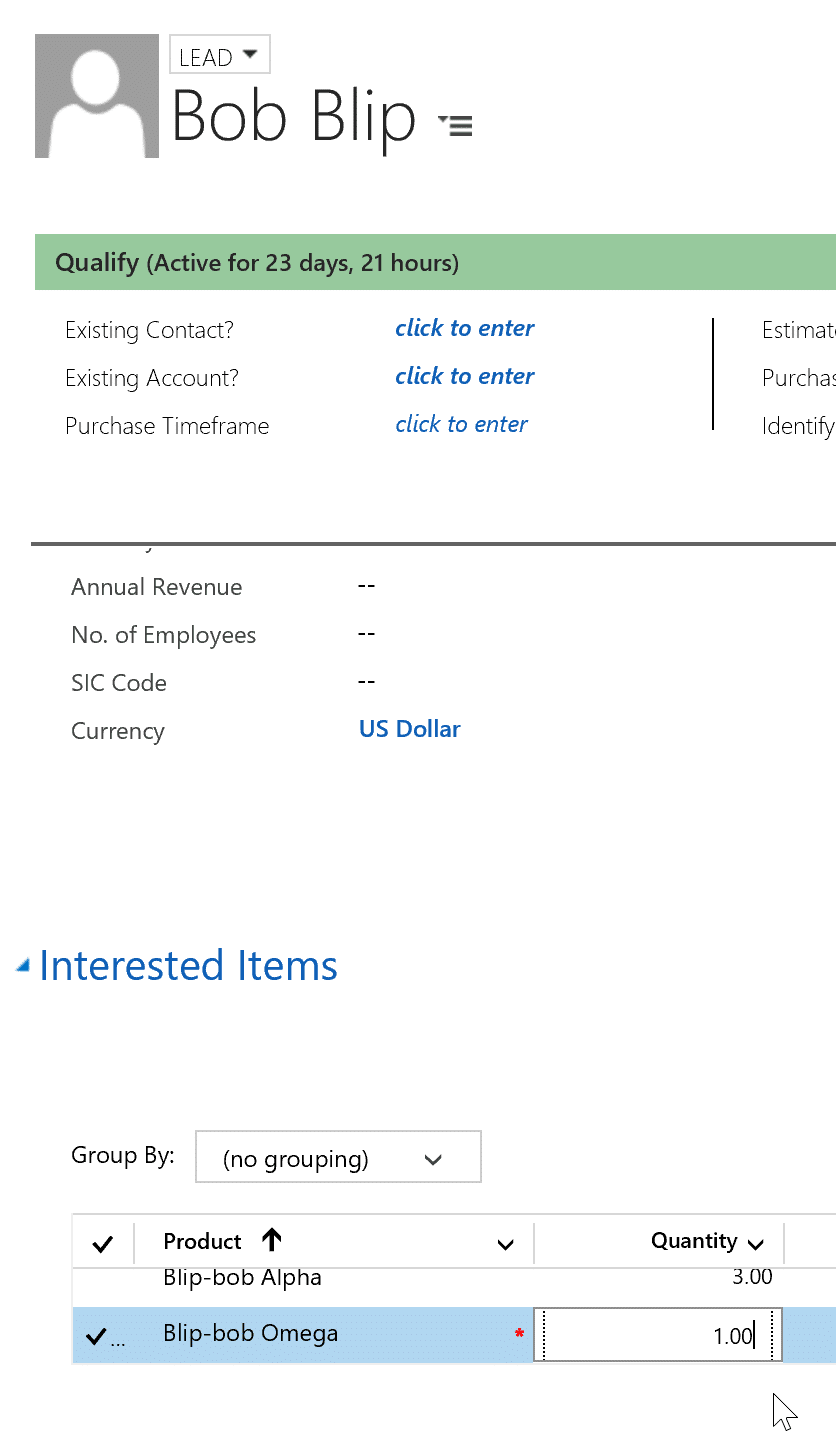Click Purchase Timeframe click to enter field
The image size is (836, 1431).
point(461,424)
